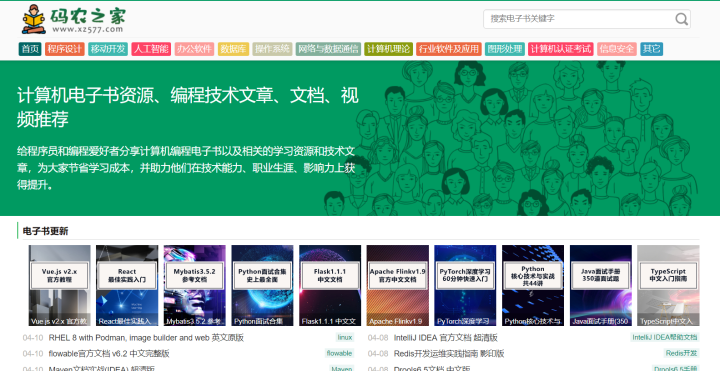Viewport: 720px width, 371px height.
Task: Open the Mybatis3.5.2 参考文档 book cover
Action: point(195,286)
